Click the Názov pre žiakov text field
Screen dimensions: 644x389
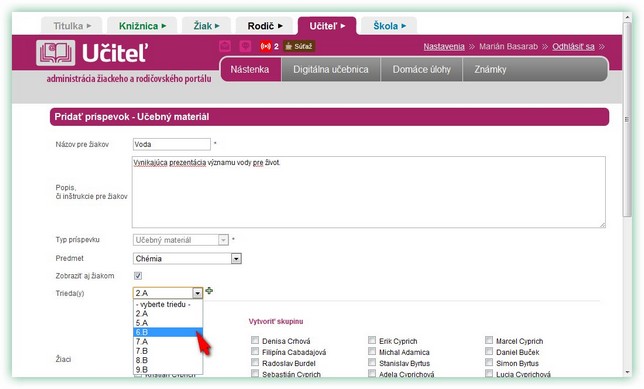(x=172, y=144)
